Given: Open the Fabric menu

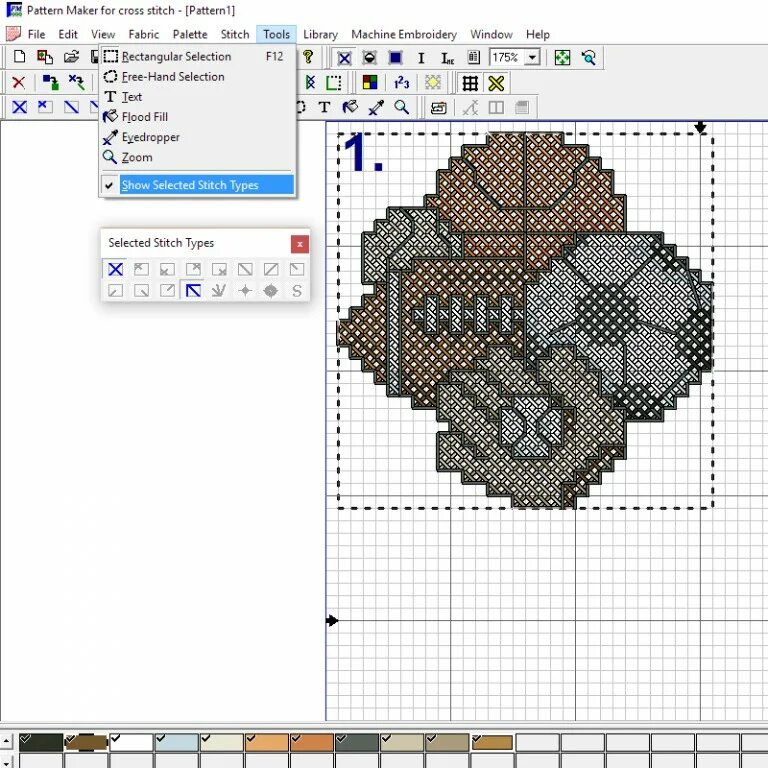Looking at the screenshot, I should tap(144, 34).
